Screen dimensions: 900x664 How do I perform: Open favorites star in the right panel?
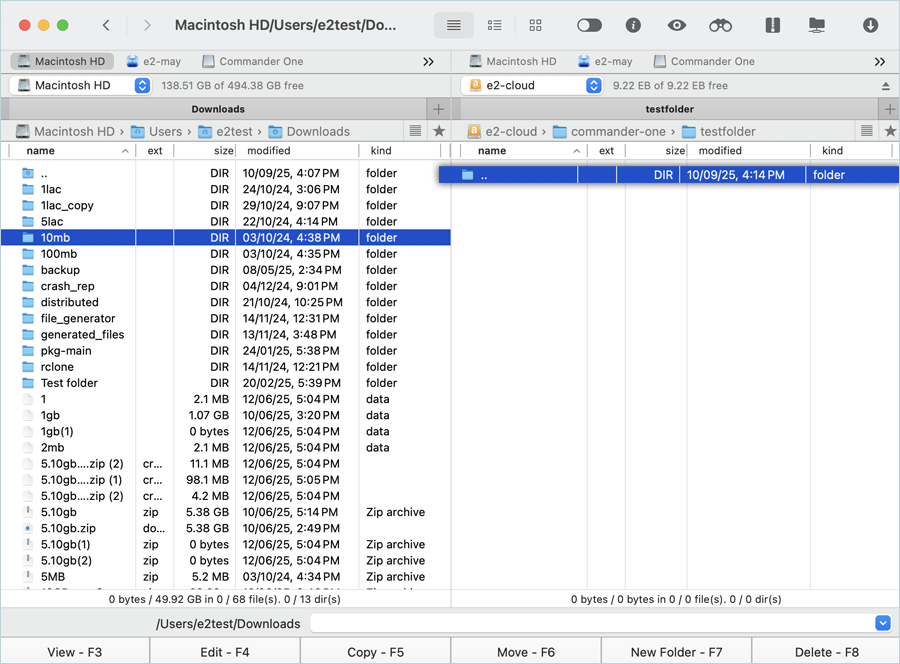click(890, 131)
